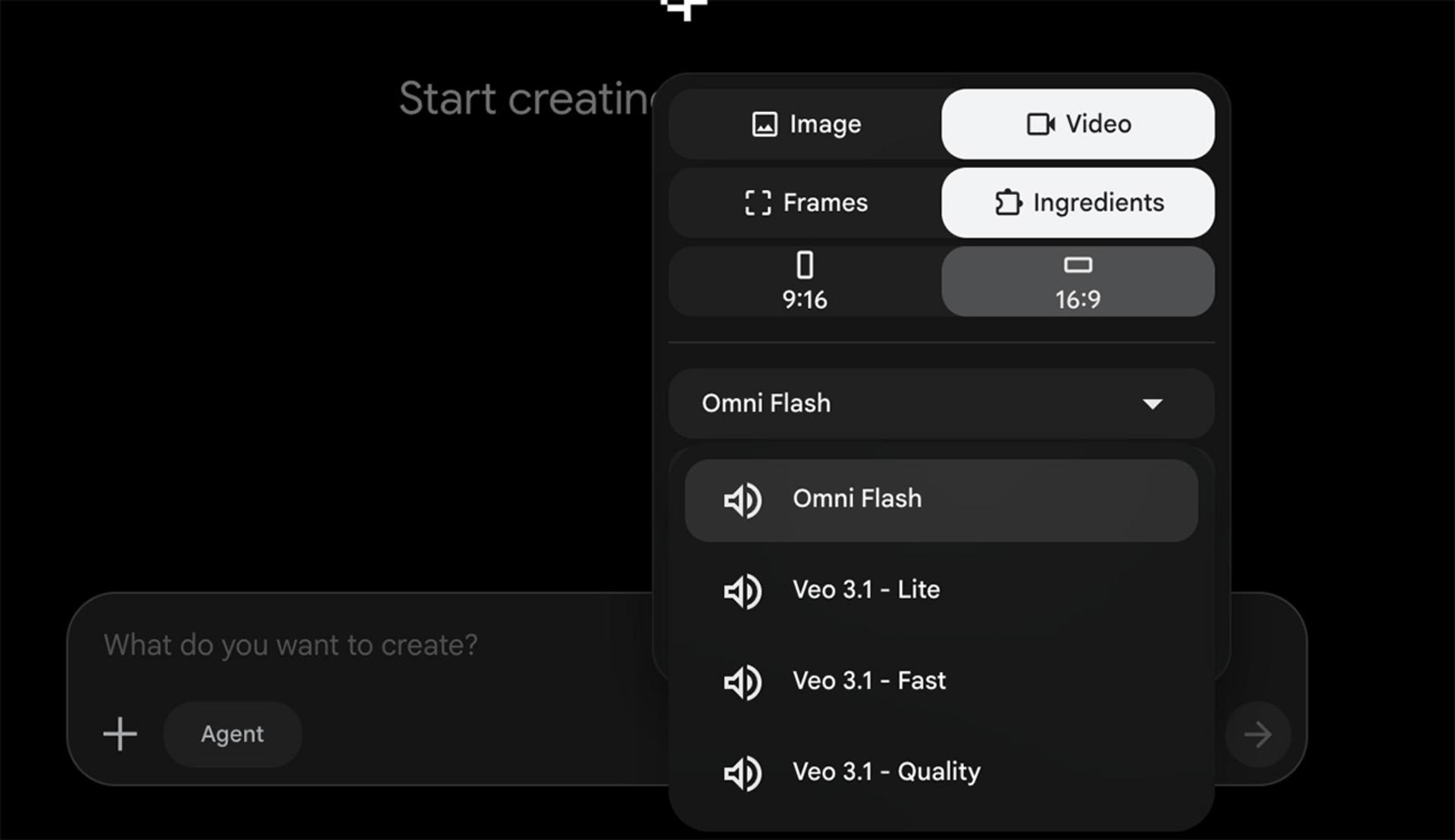Click the dropdown arrow next to Omni Flash
Screen dimensions: 1455x840
point(1153,404)
